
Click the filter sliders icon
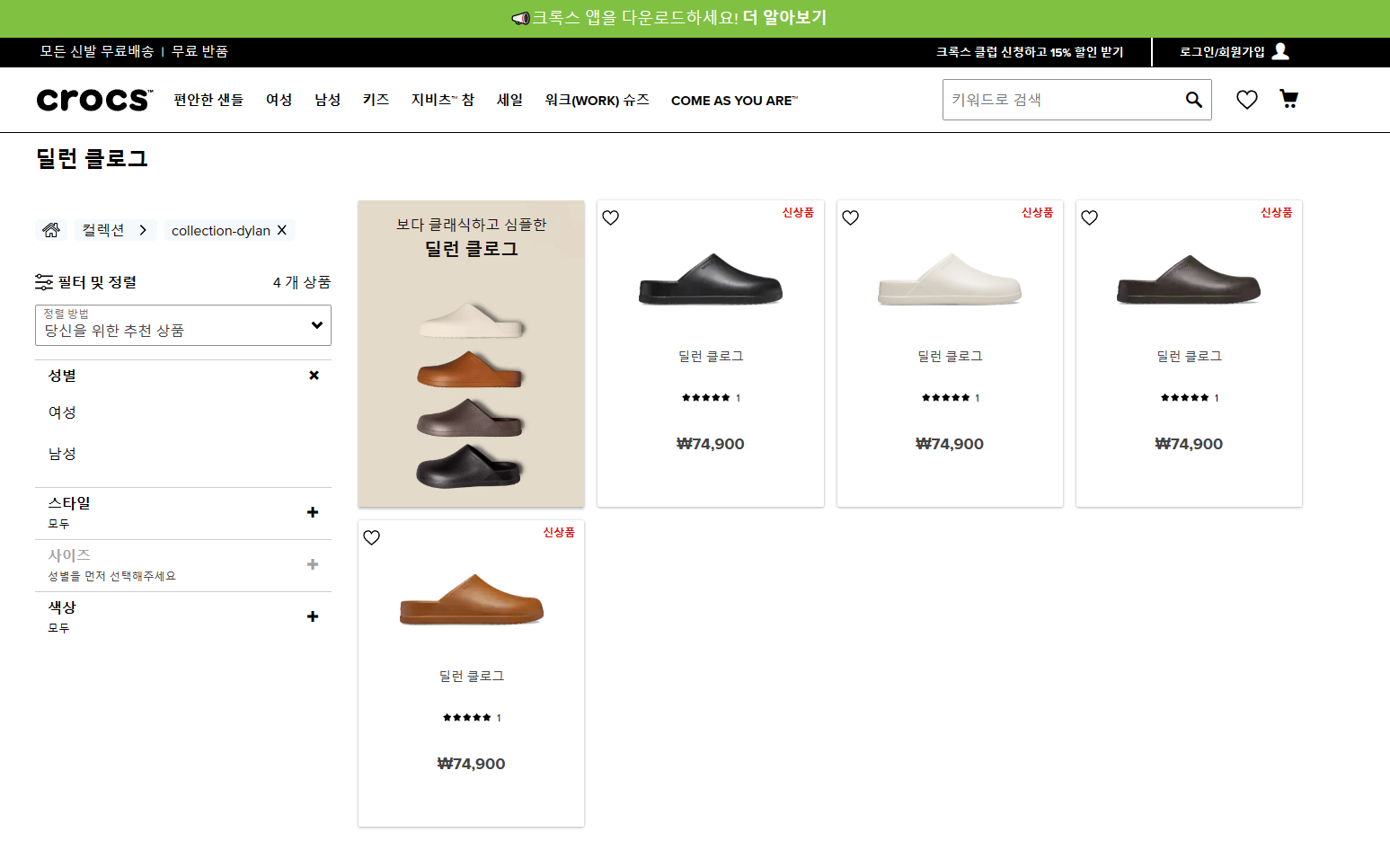[44, 282]
